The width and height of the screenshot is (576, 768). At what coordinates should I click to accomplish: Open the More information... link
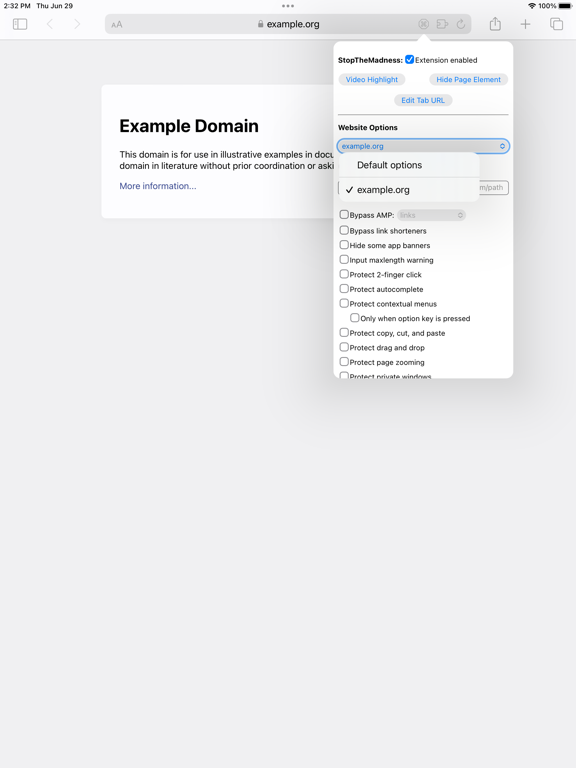click(x=158, y=186)
